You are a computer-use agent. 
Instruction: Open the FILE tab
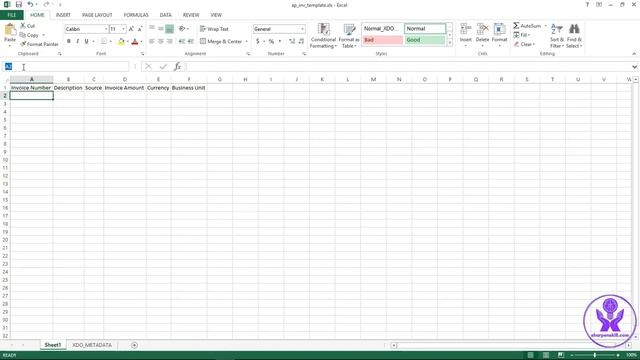click(12, 15)
